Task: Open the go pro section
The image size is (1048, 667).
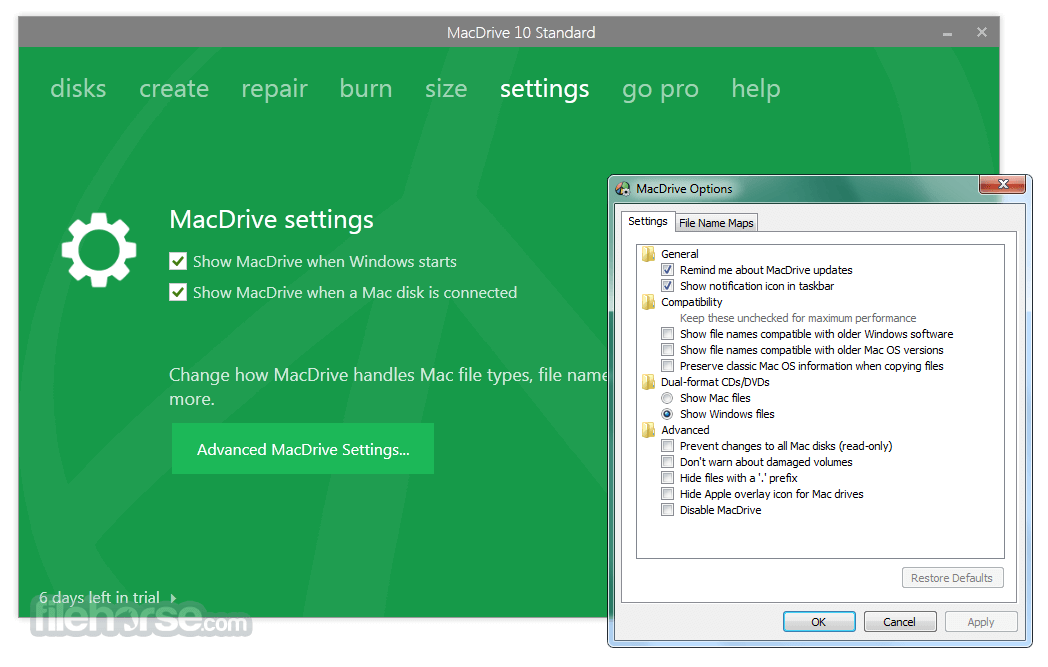Action: coord(660,90)
